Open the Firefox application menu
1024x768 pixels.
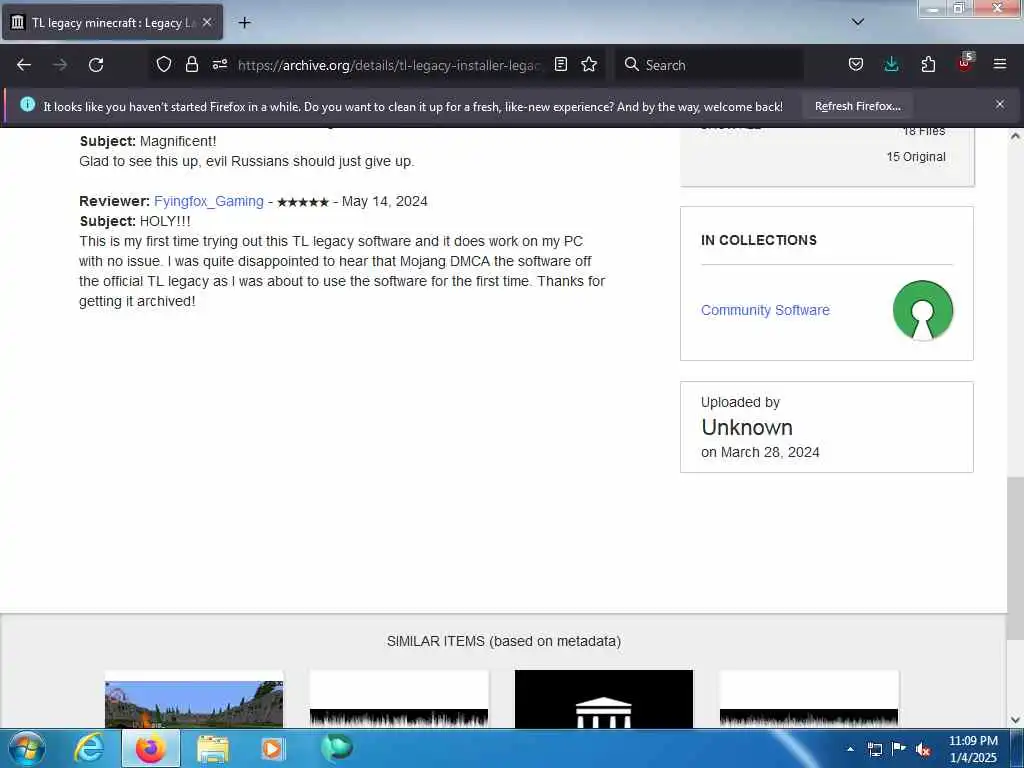click(1000, 64)
